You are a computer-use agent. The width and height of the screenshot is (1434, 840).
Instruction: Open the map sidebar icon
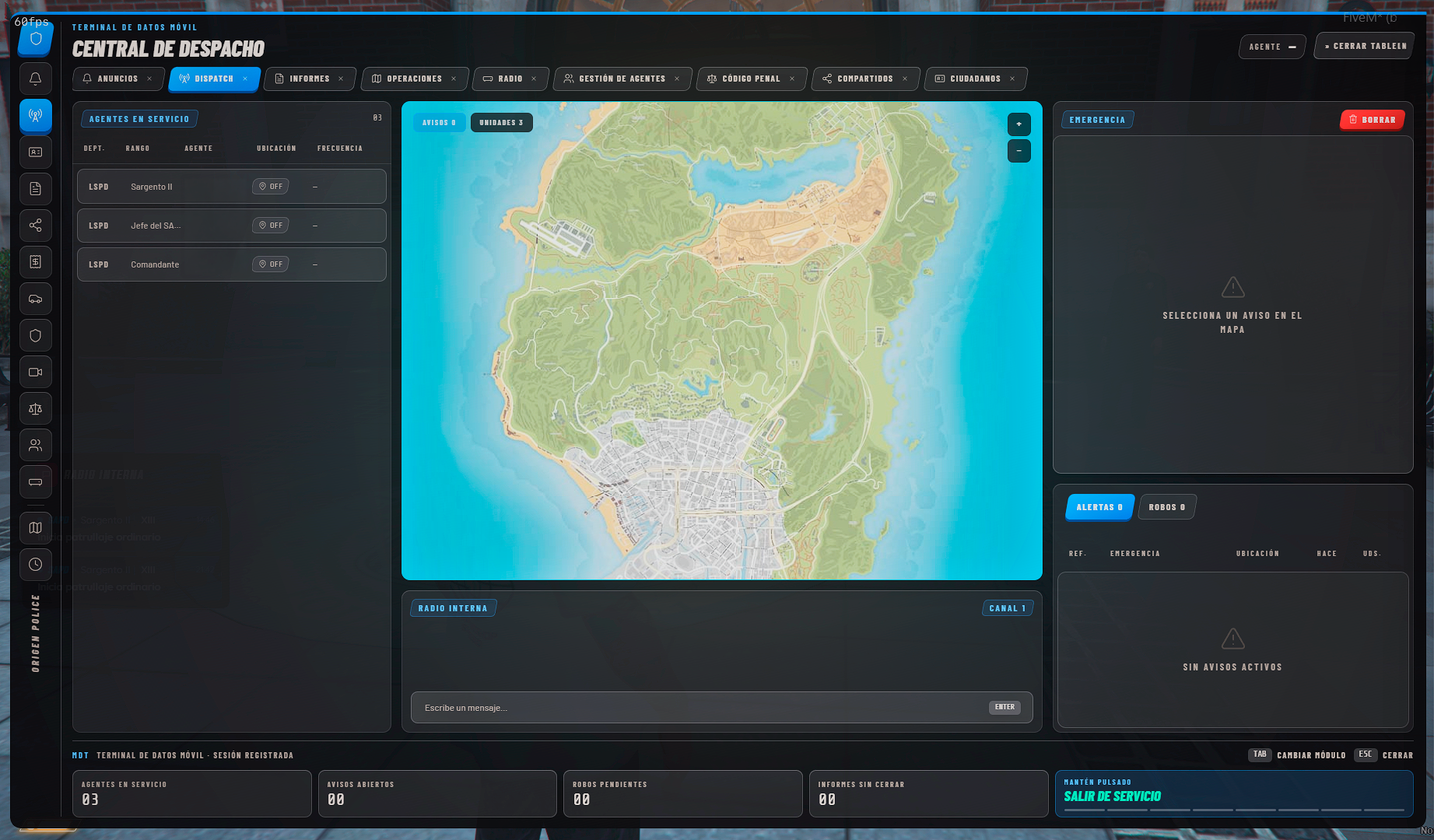coord(35,527)
